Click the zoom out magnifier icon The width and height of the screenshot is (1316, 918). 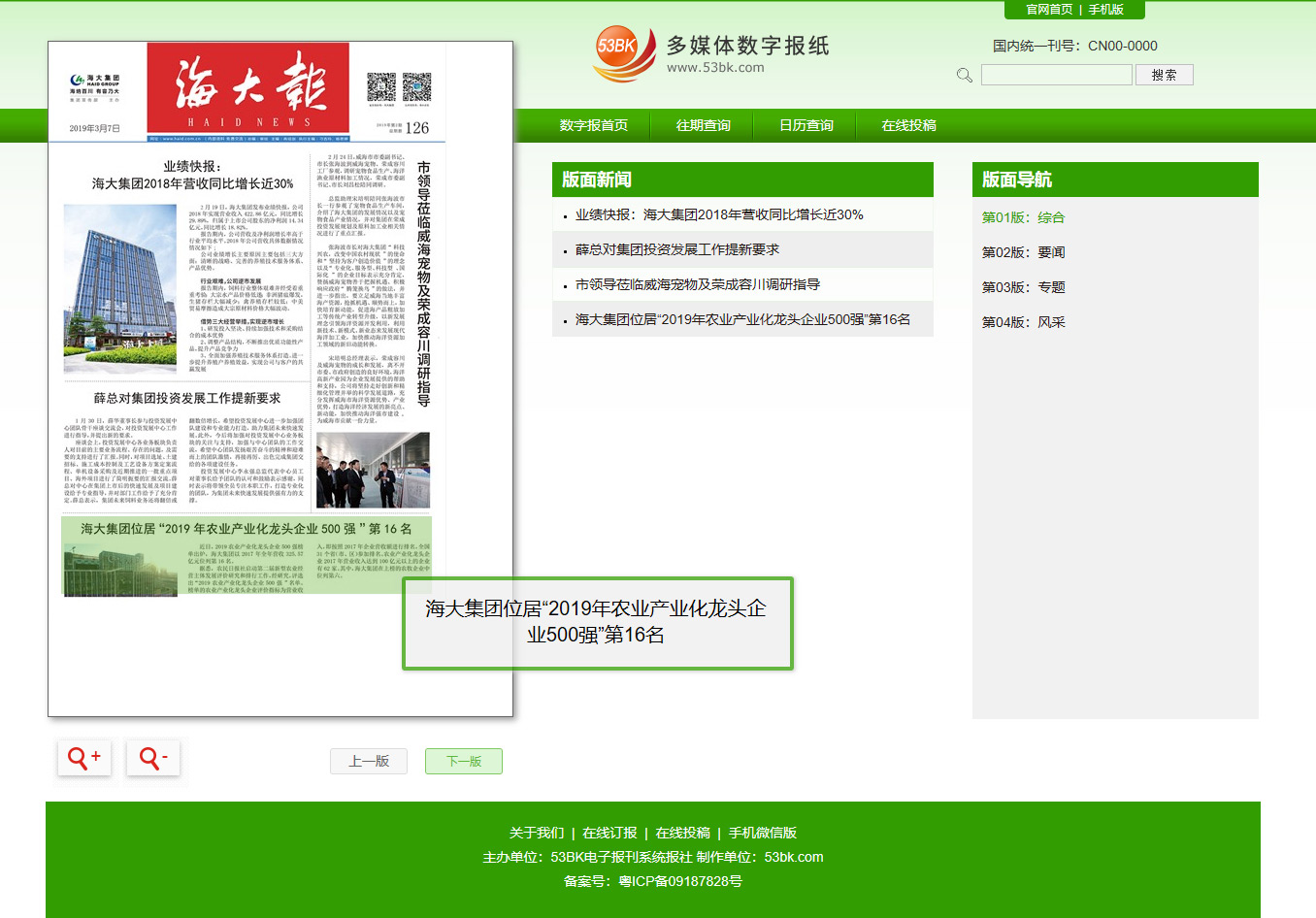[153, 758]
